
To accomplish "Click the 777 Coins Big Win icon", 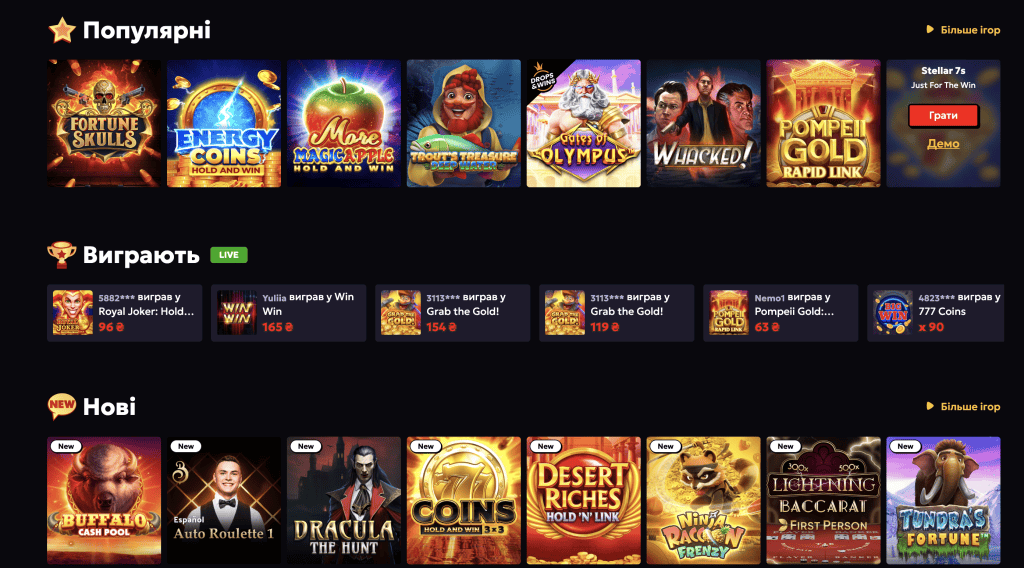I will [x=893, y=313].
